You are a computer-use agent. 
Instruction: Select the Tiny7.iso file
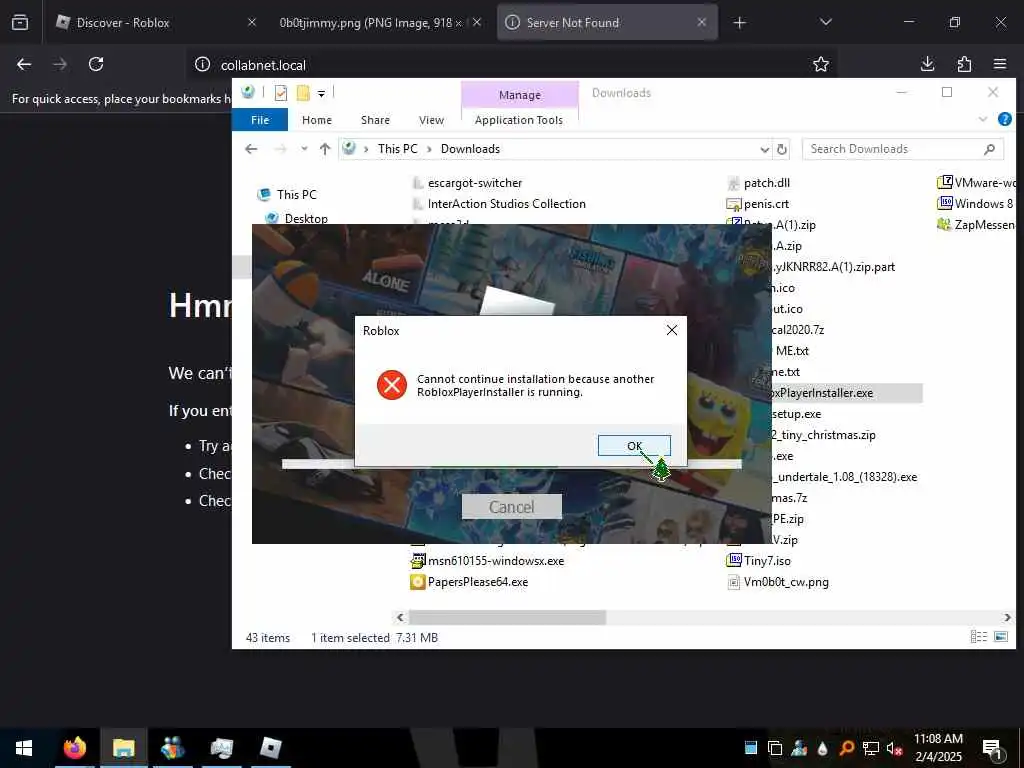tap(759, 561)
